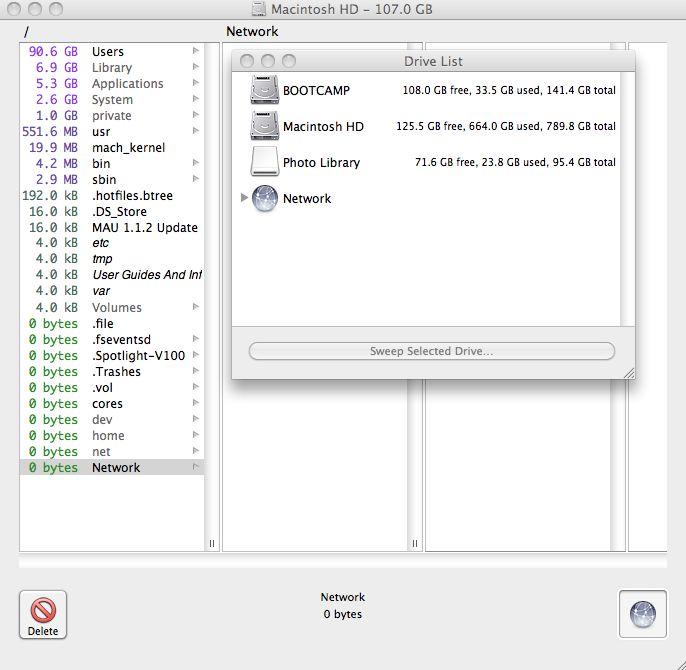This screenshot has width=686, height=670.
Task: Click the globe icon button at bottom right
Action: [642, 614]
